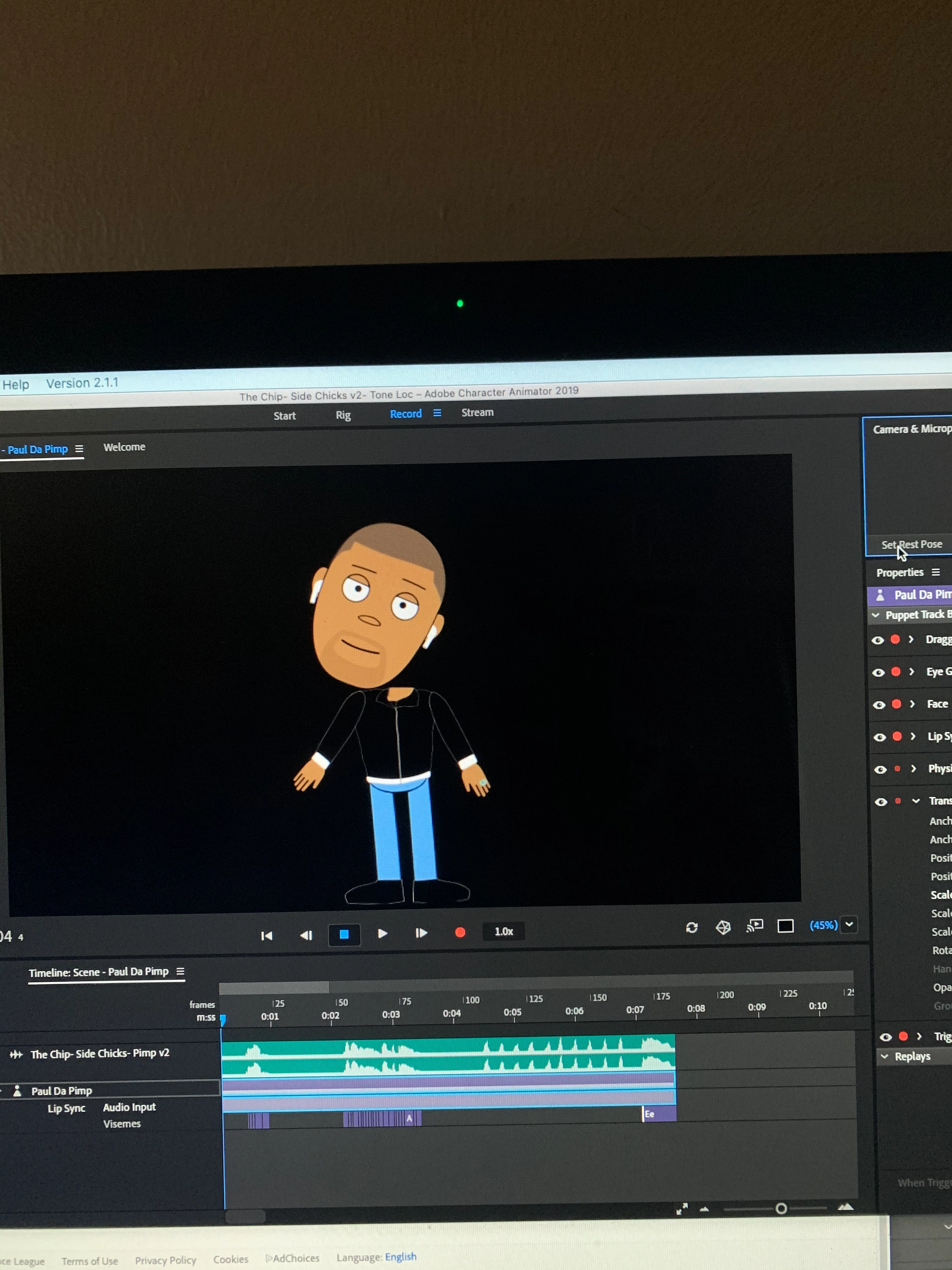Open the Properties panel menu
Viewport: 952px width, 1270px height.
pos(936,572)
